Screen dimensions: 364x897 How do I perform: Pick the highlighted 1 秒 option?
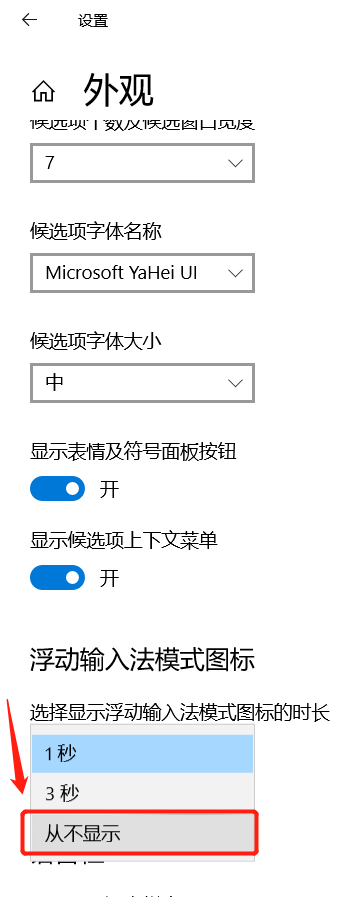click(x=142, y=753)
